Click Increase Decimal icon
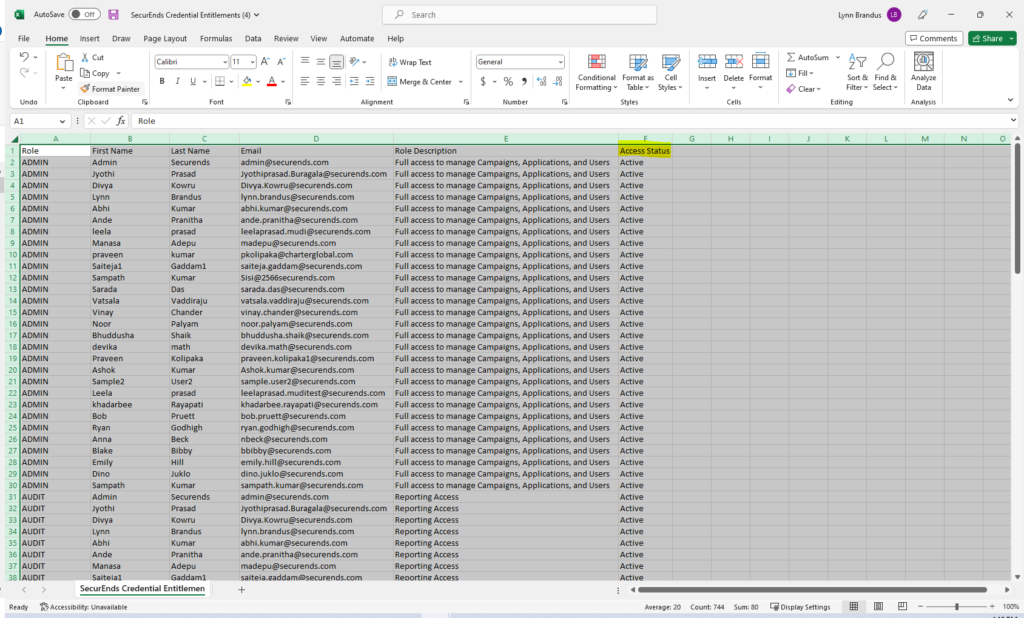 point(541,81)
